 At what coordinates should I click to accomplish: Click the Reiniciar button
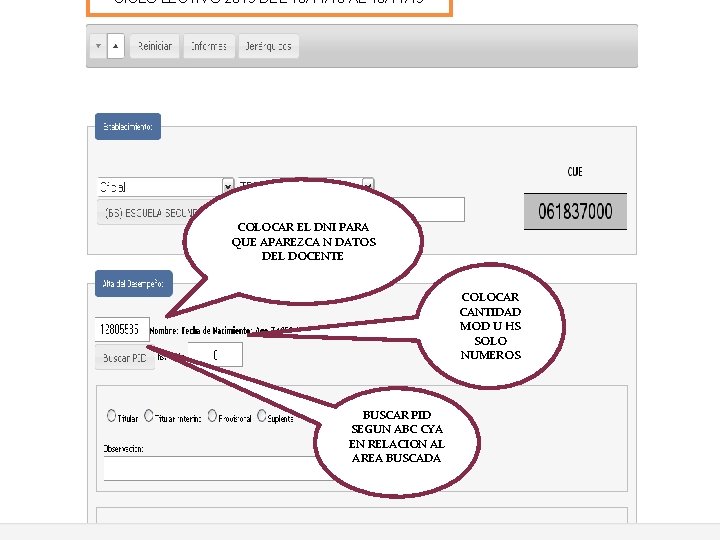pos(154,46)
